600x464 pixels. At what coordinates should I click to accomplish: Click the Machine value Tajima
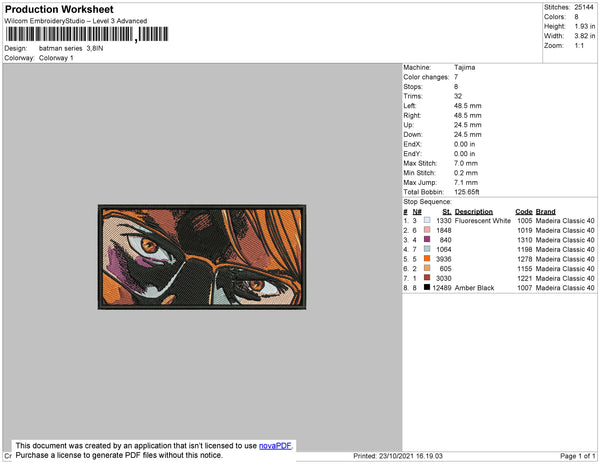coord(465,67)
